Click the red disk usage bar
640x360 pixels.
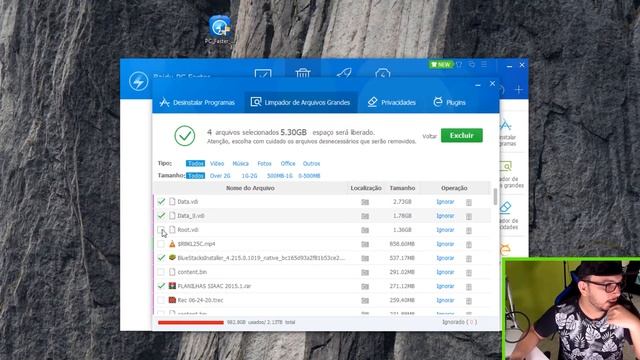[x=191, y=322]
